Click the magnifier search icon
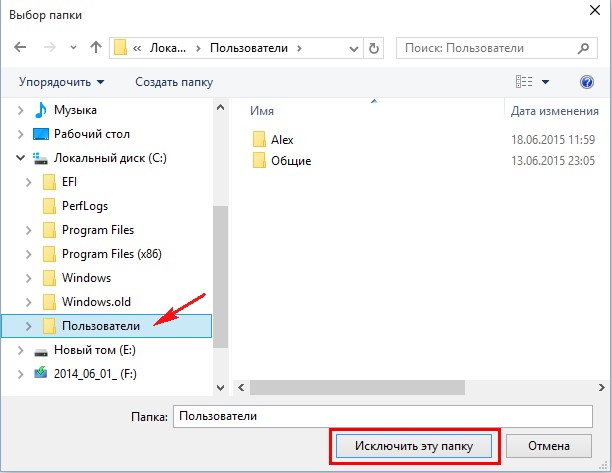Image resolution: width=612 pixels, height=473 pixels. (583, 48)
